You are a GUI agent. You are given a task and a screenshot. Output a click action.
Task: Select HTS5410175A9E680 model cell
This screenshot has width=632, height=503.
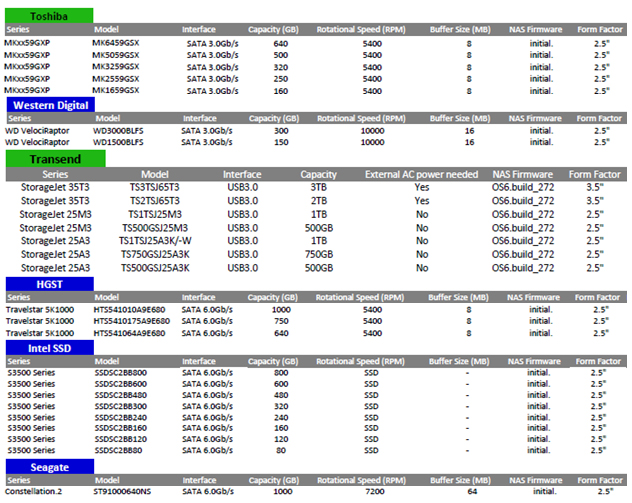click(132, 321)
